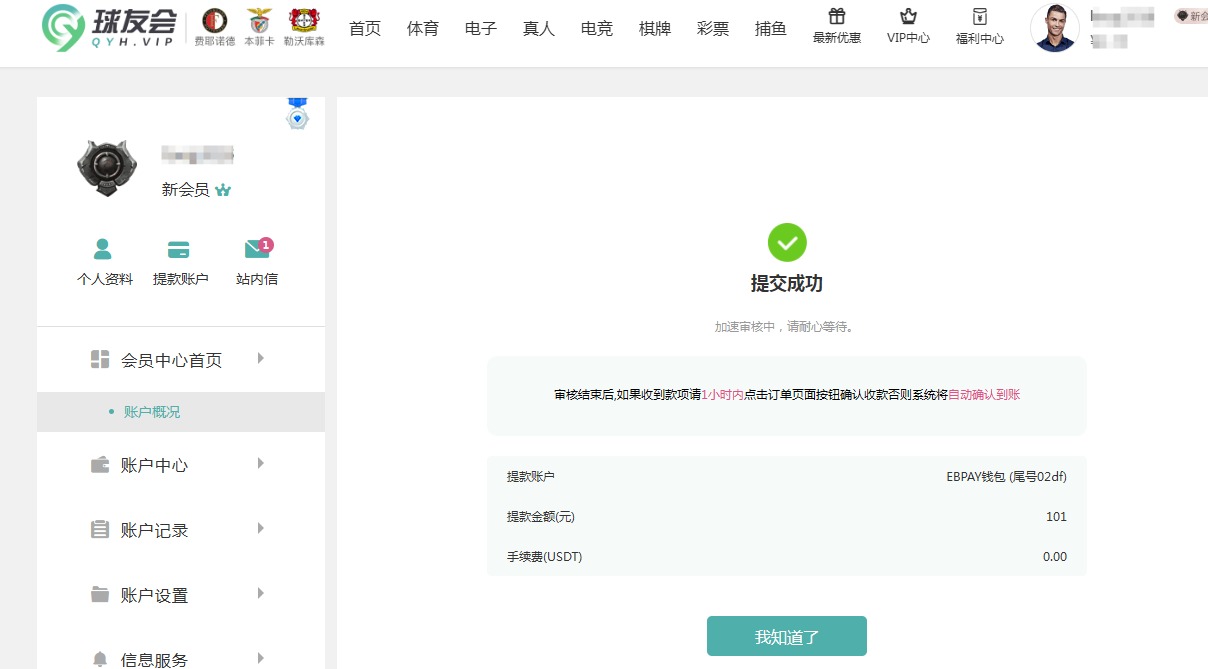
Task: Click the 我知道了 confirmation button
Action: tap(787, 635)
